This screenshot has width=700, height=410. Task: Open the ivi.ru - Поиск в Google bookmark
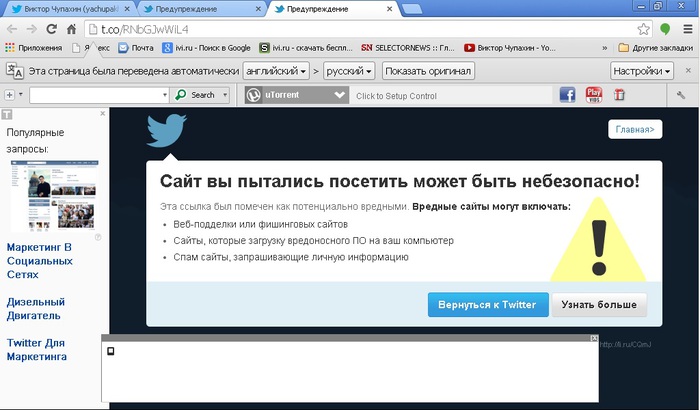pyautogui.click(x=206, y=48)
